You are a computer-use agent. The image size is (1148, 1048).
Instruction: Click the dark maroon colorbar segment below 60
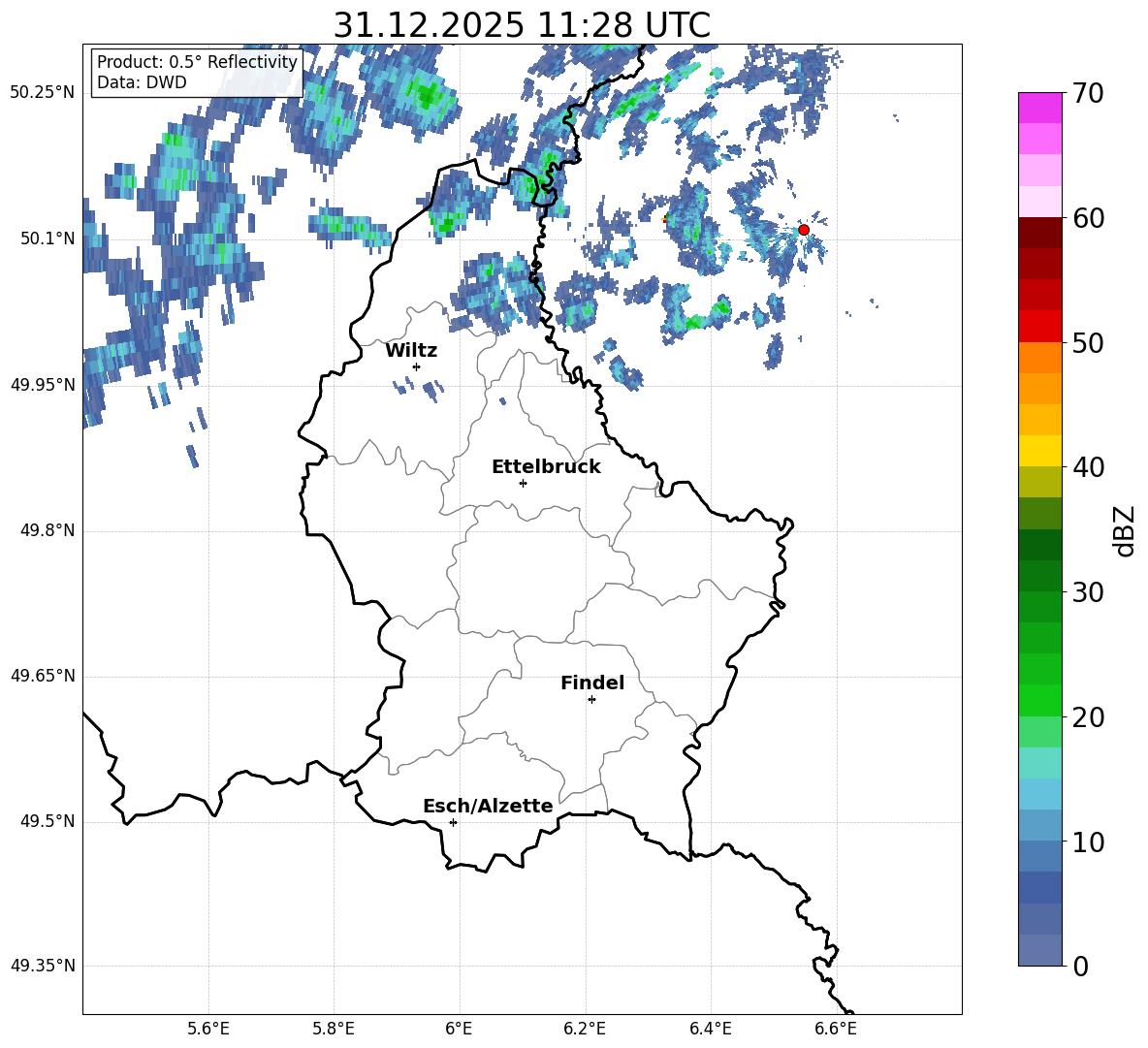tap(1040, 233)
